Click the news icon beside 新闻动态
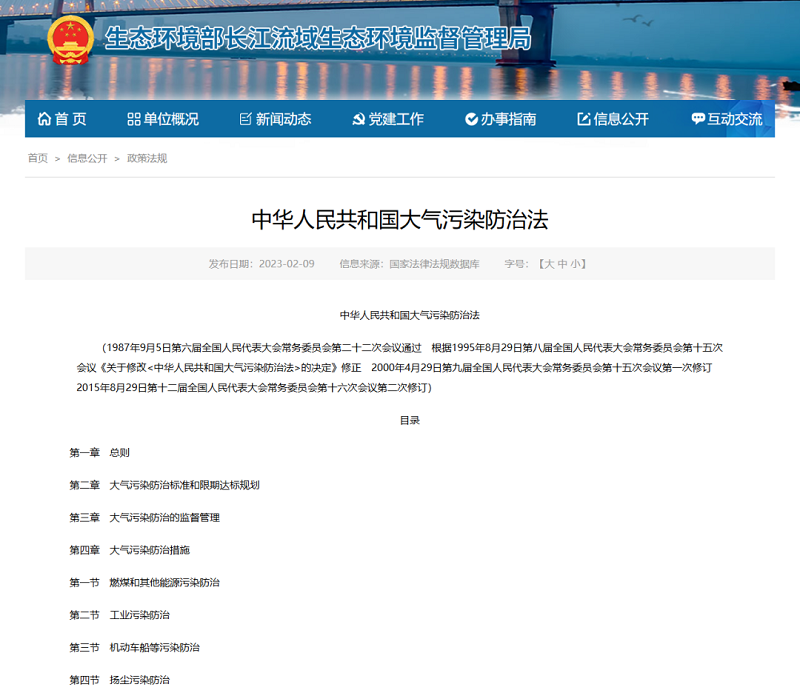Image resolution: width=800 pixels, height=693 pixels. click(x=246, y=119)
